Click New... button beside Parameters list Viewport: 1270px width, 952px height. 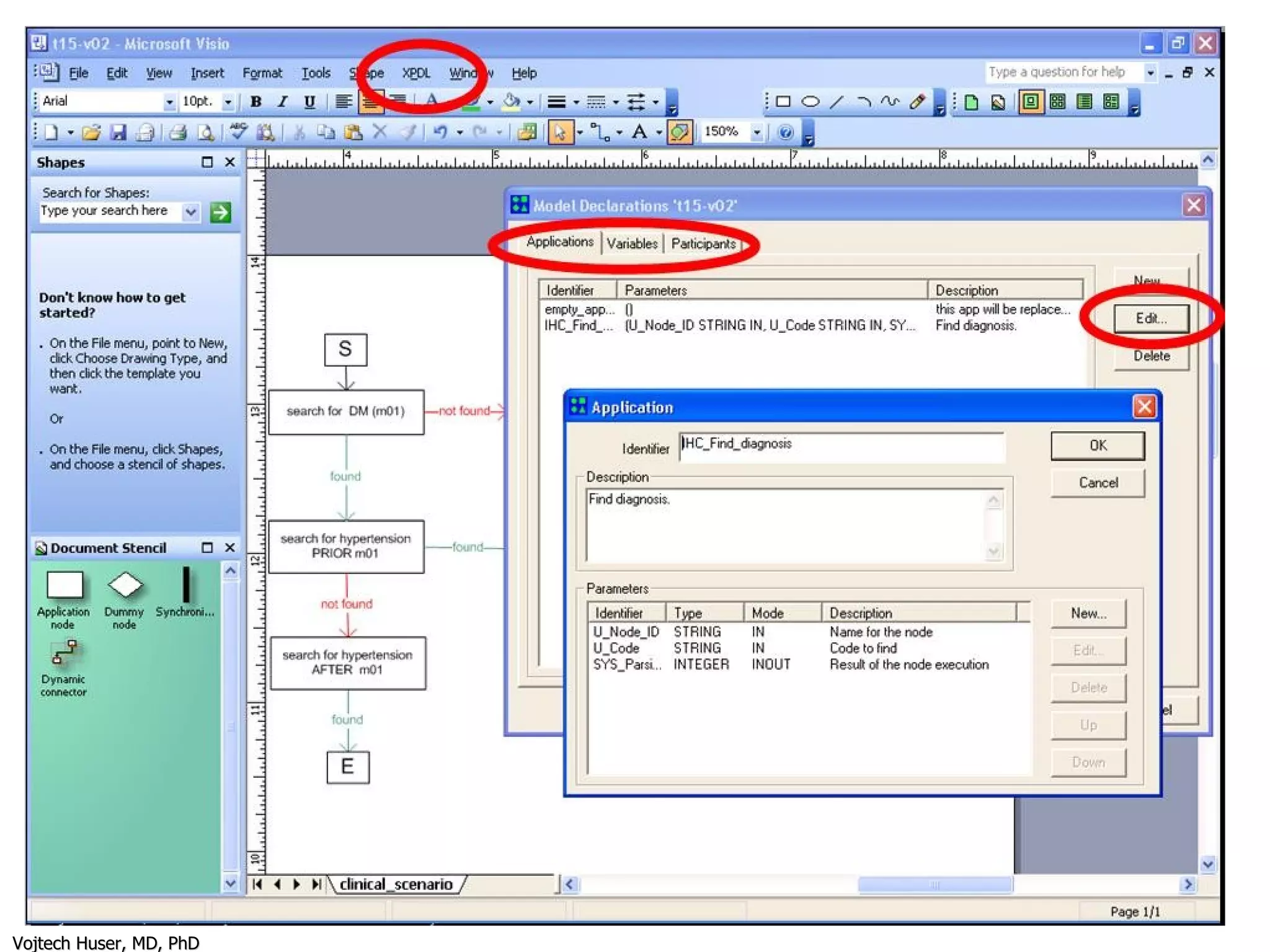(x=1088, y=614)
